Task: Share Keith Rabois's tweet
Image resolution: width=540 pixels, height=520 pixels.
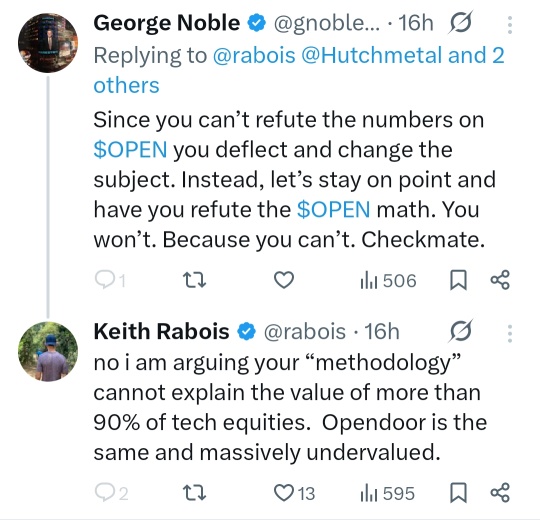Action: tap(500, 492)
